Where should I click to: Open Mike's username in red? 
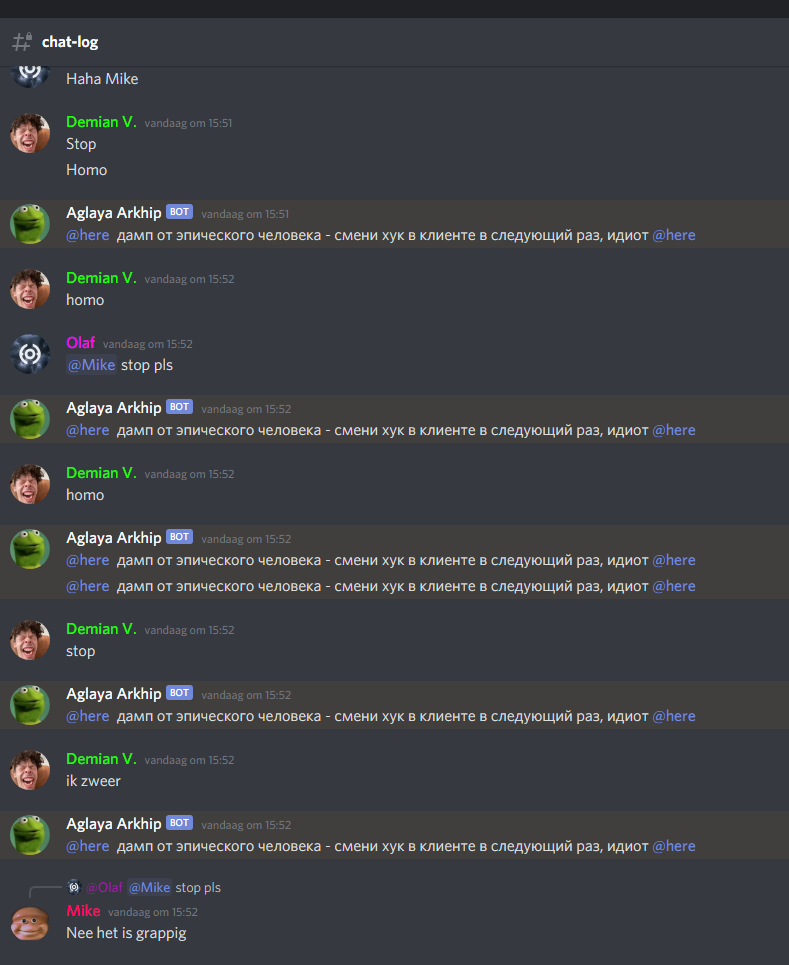click(83, 911)
